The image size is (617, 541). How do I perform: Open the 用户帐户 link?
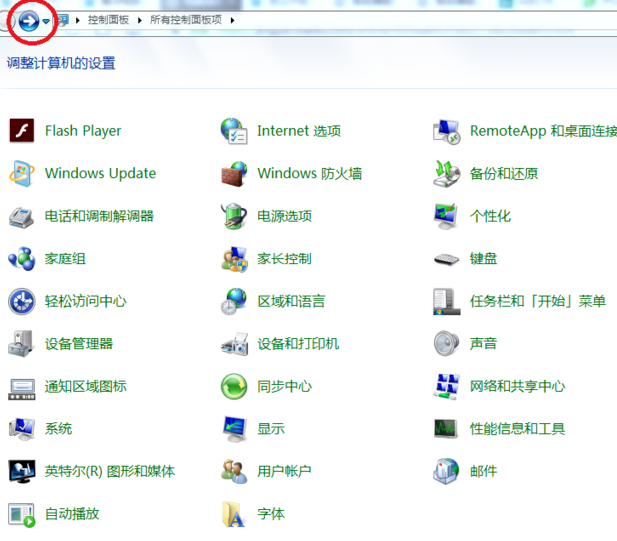pos(284,471)
